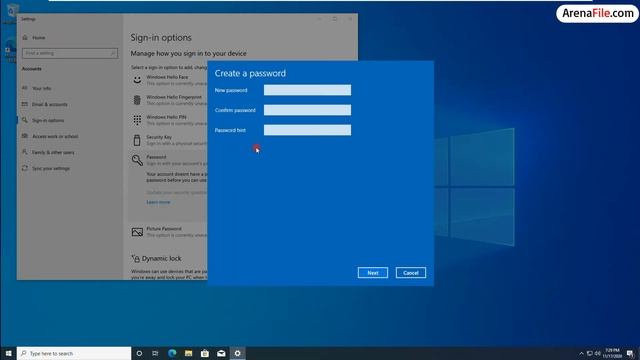Click the New password input field
Viewport: 640px width, 360px height.
pos(307,90)
